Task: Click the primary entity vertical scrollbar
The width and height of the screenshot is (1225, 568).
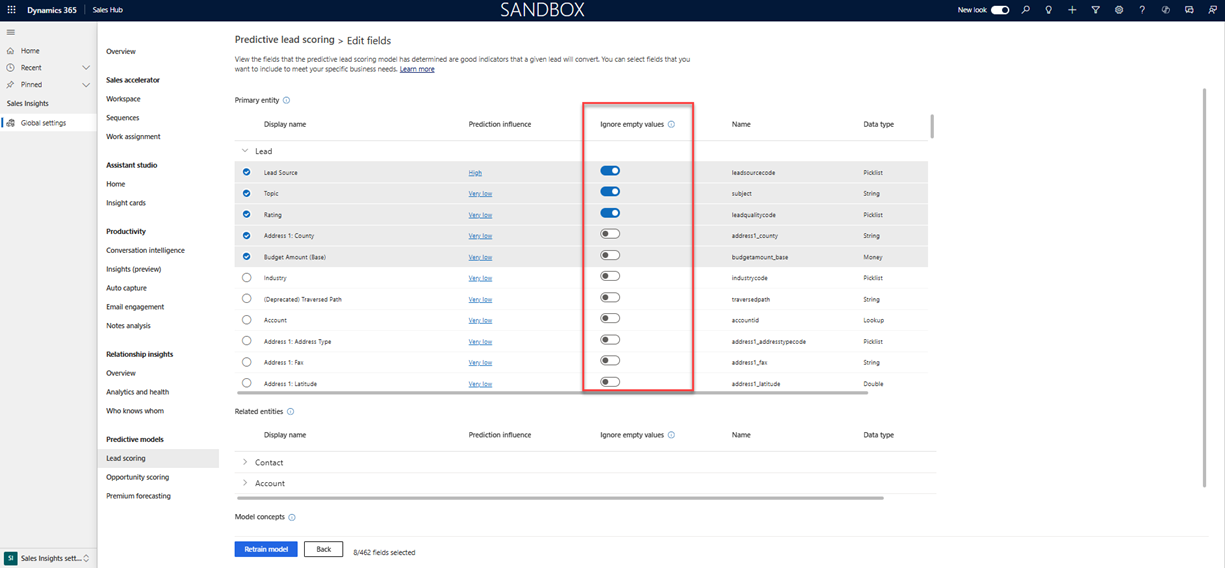Action: click(x=932, y=126)
